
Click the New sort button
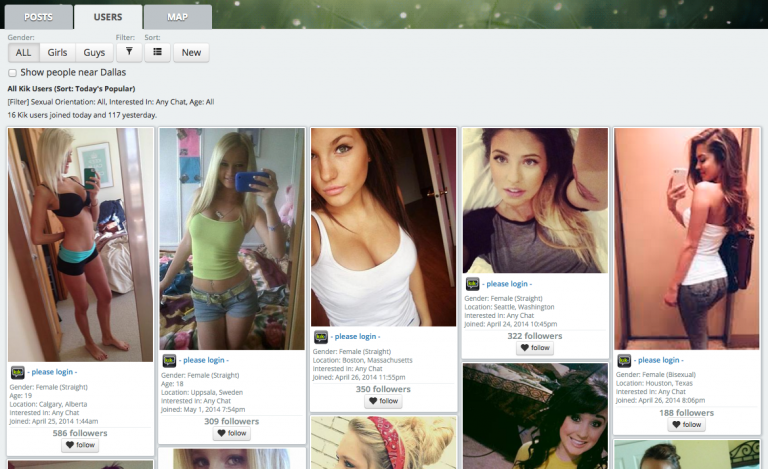191,53
